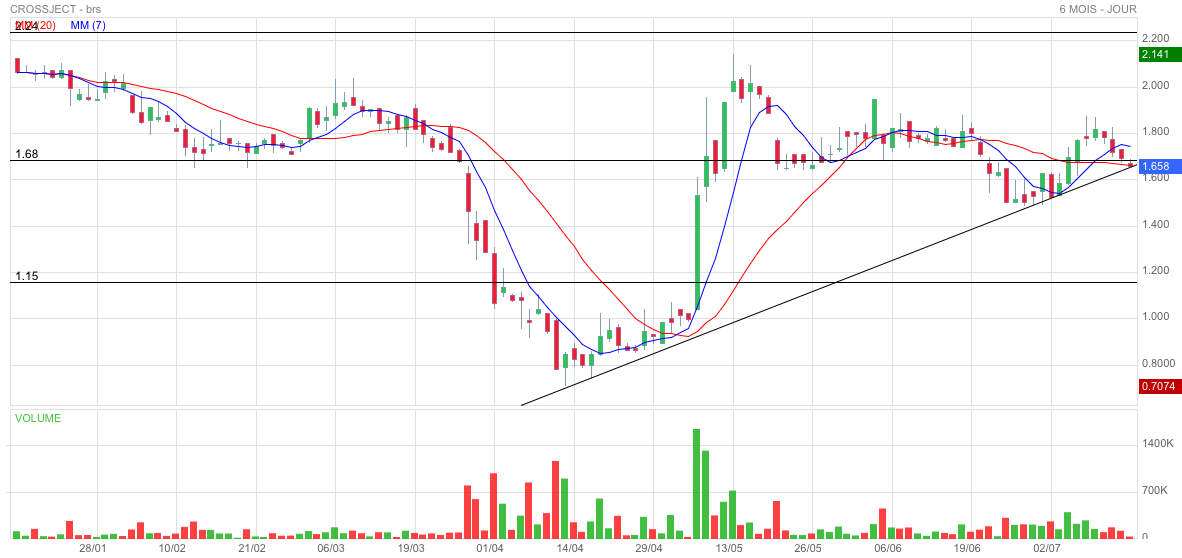This screenshot has width=1182, height=558.
Task: Click the 13/05 date label
Action: pos(728,547)
